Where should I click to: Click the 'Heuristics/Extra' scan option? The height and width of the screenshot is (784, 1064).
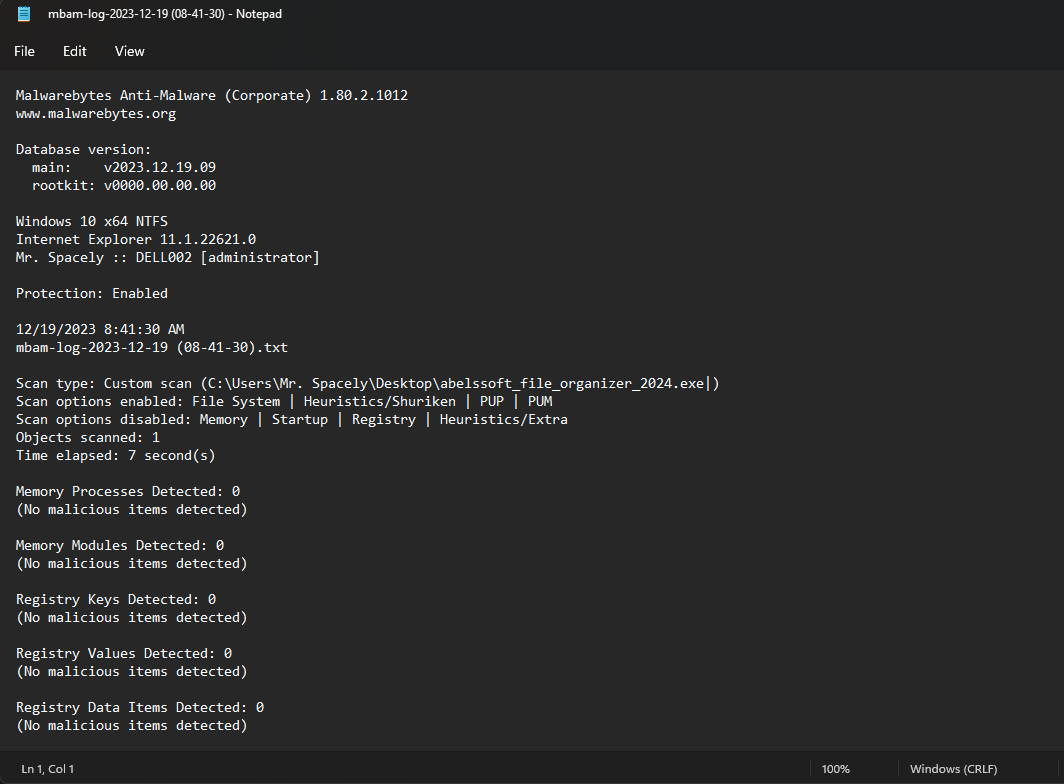click(504, 419)
